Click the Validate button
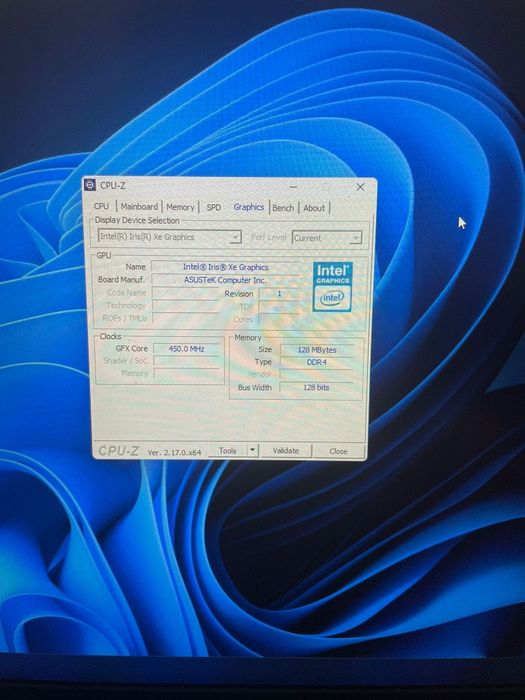Screen dimensions: 525x700 [x=286, y=450]
